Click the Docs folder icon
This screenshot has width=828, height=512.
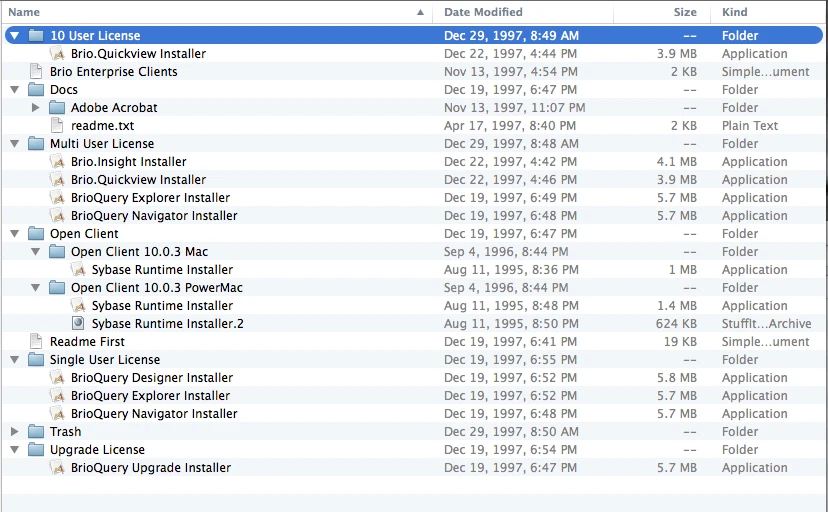click(x=36, y=89)
